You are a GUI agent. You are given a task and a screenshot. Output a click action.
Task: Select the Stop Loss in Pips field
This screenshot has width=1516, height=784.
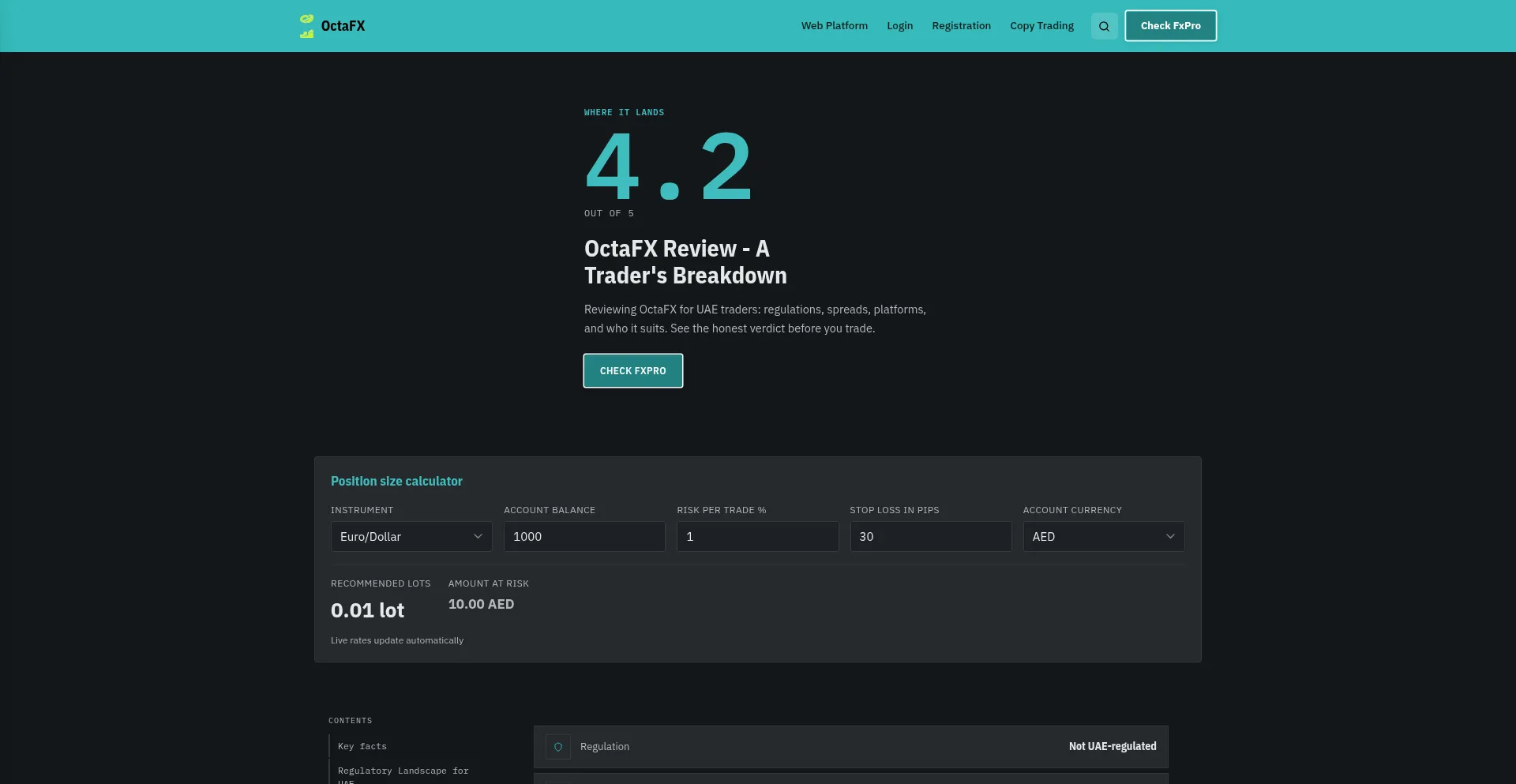[931, 537]
